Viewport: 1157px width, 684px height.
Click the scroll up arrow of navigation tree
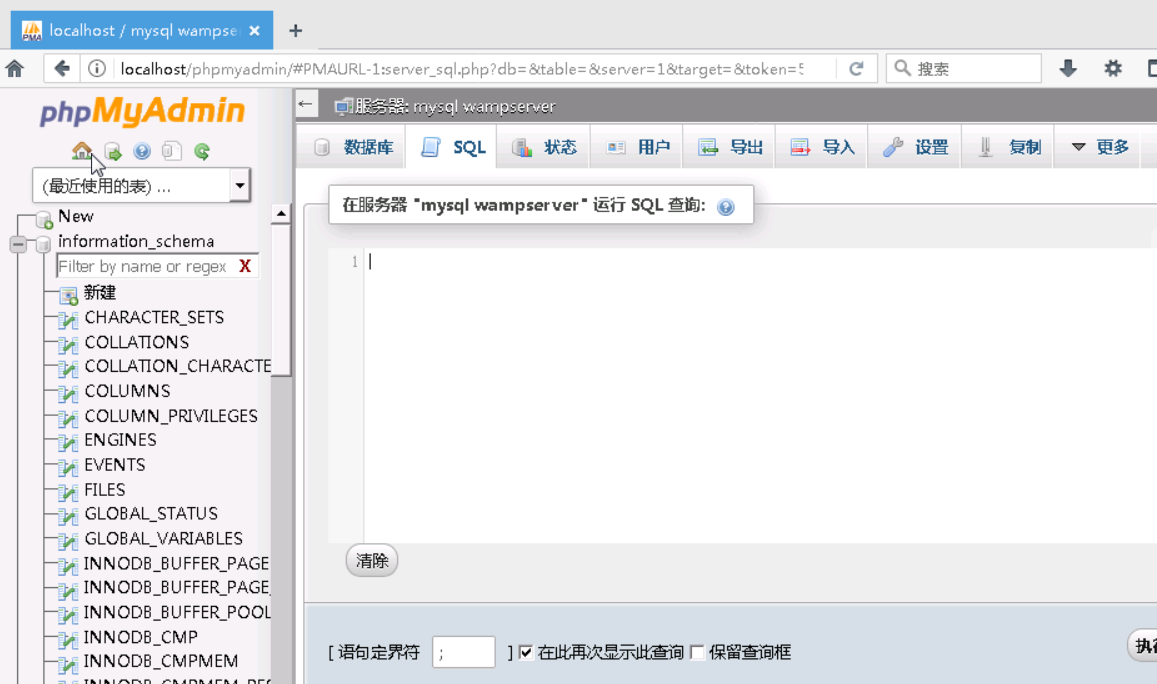(281, 214)
